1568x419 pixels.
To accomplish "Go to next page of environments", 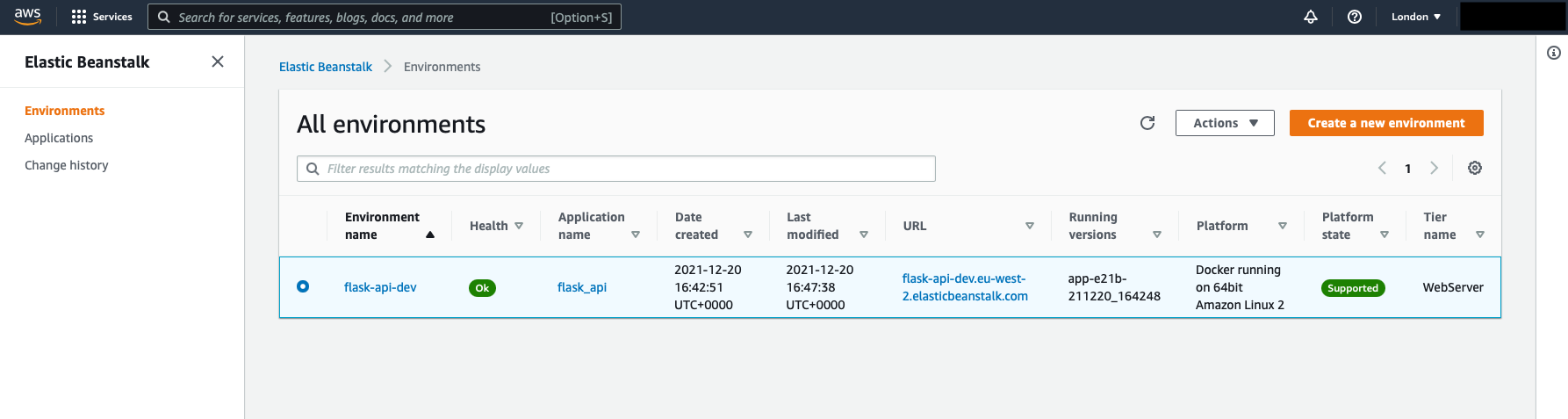I will point(1435,168).
